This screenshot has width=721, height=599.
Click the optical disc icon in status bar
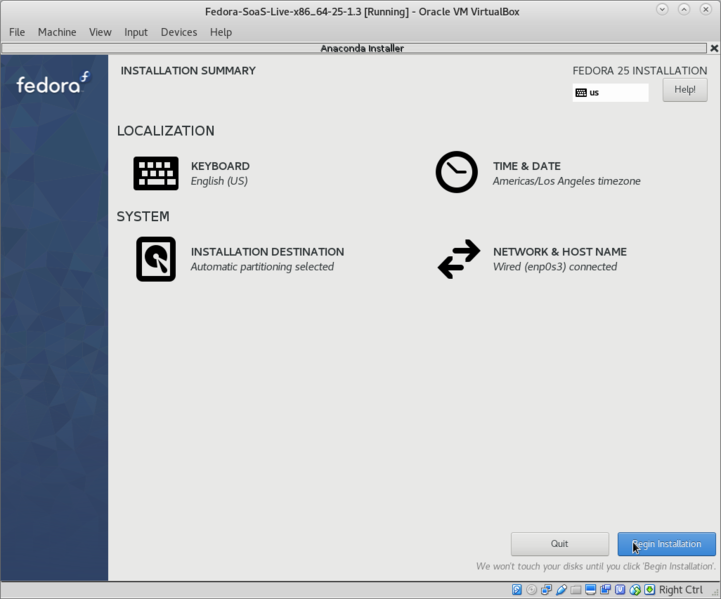tap(532, 590)
